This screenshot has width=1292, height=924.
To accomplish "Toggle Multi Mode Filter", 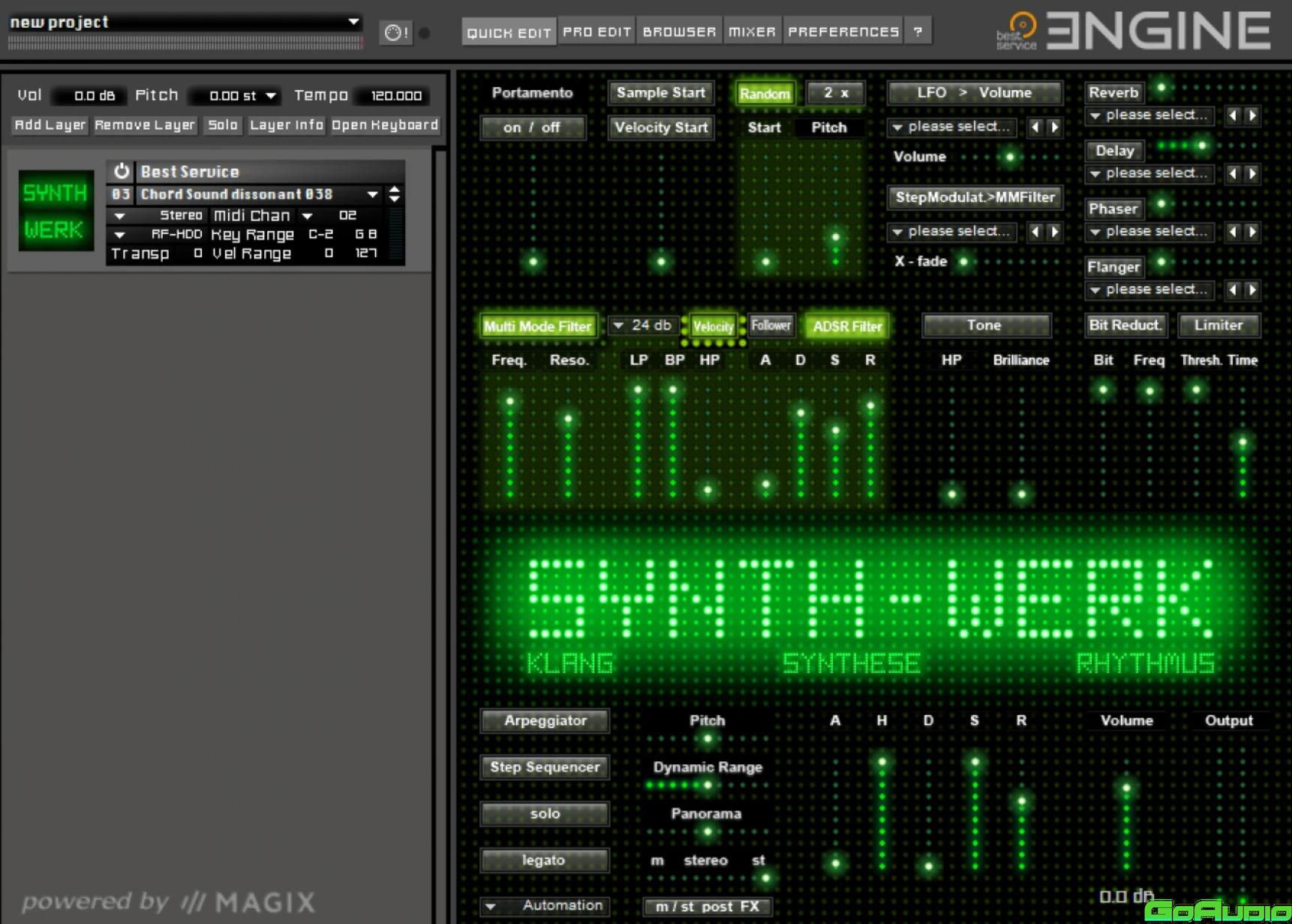I will coord(538,326).
